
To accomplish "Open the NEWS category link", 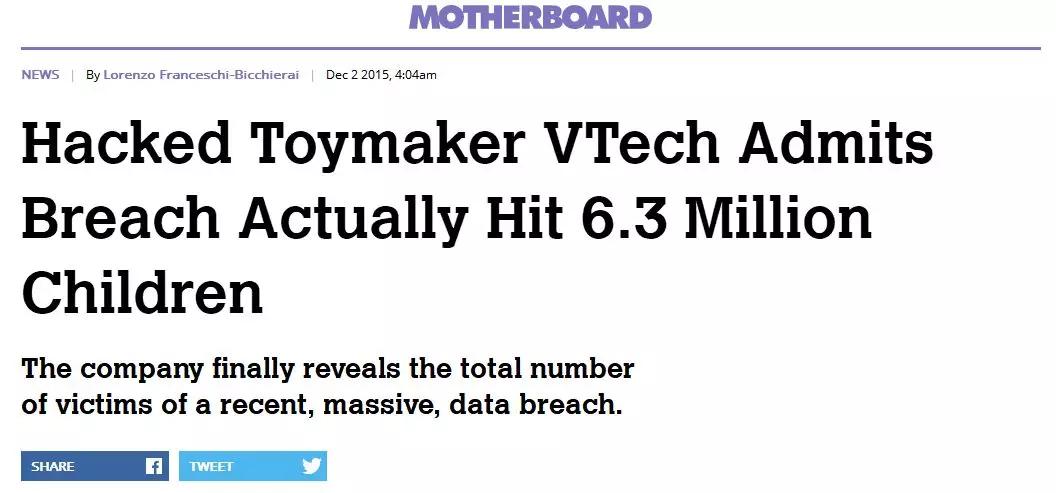I will [x=40, y=75].
